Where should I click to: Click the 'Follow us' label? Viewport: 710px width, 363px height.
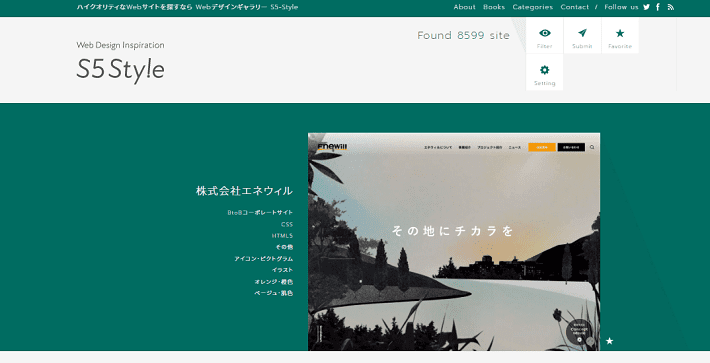point(621,7)
